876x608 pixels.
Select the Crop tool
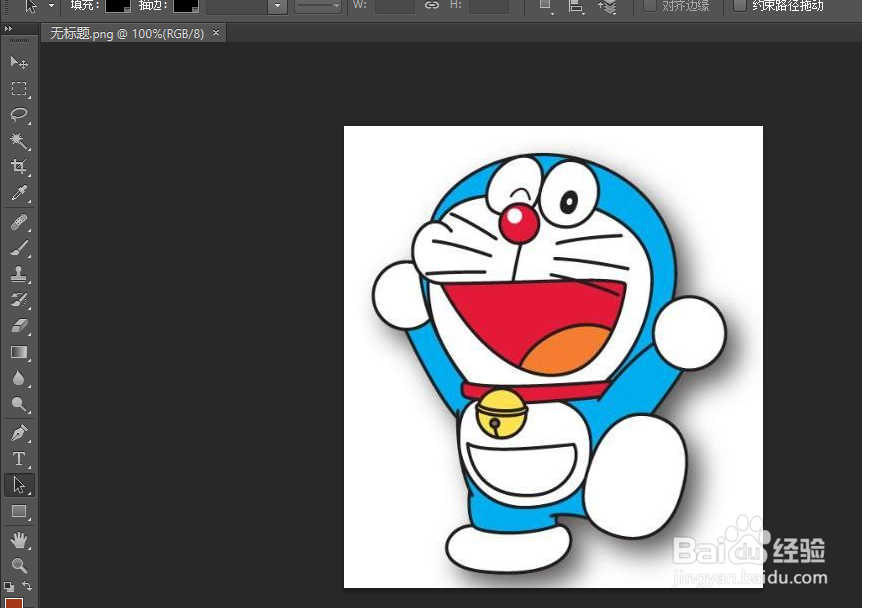(x=19, y=167)
